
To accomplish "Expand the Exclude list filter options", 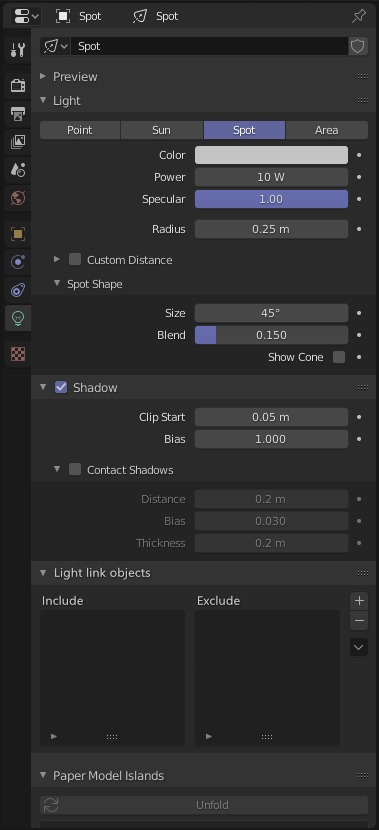I will tap(209, 736).
